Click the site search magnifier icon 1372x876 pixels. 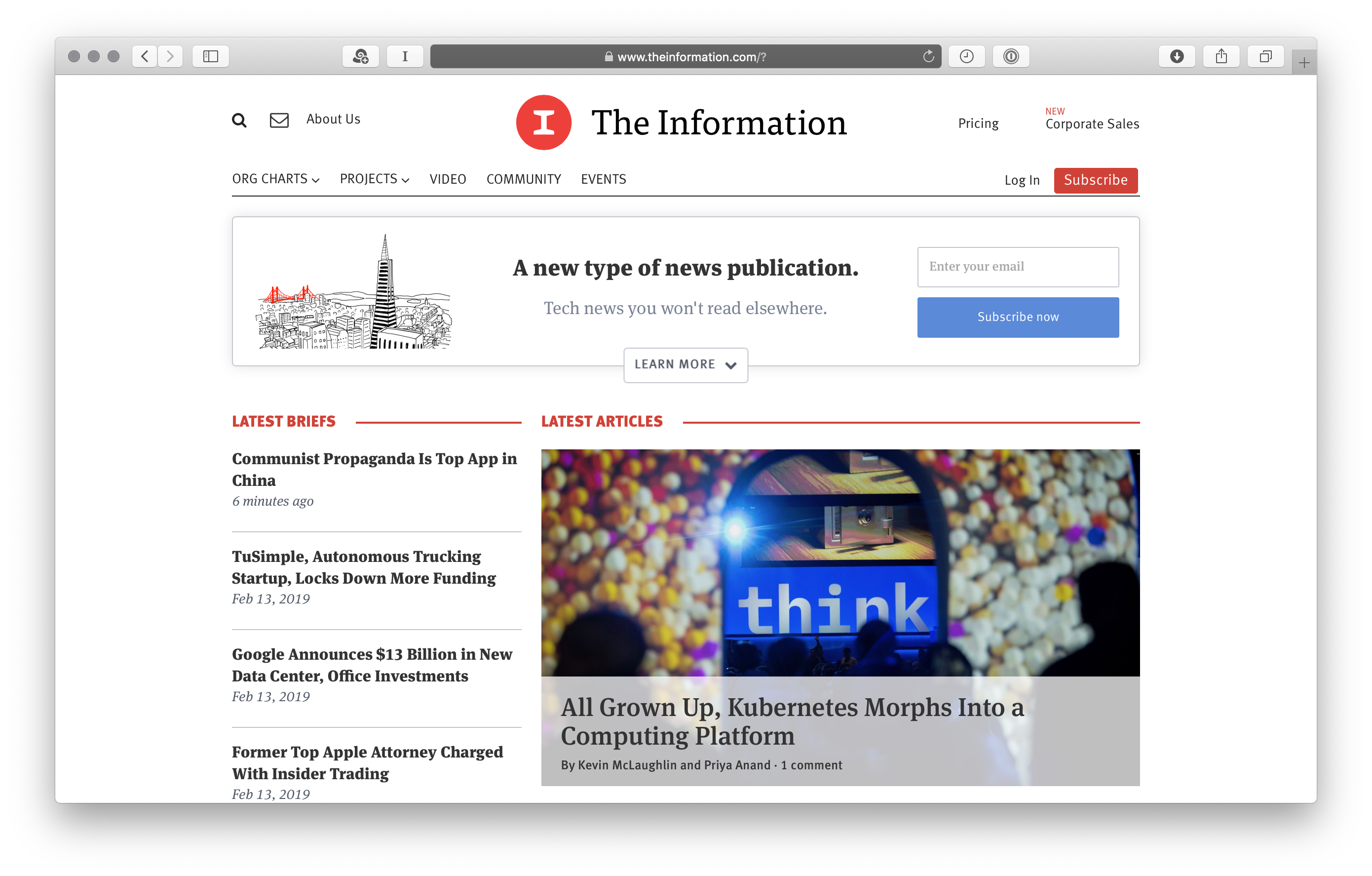click(239, 120)
